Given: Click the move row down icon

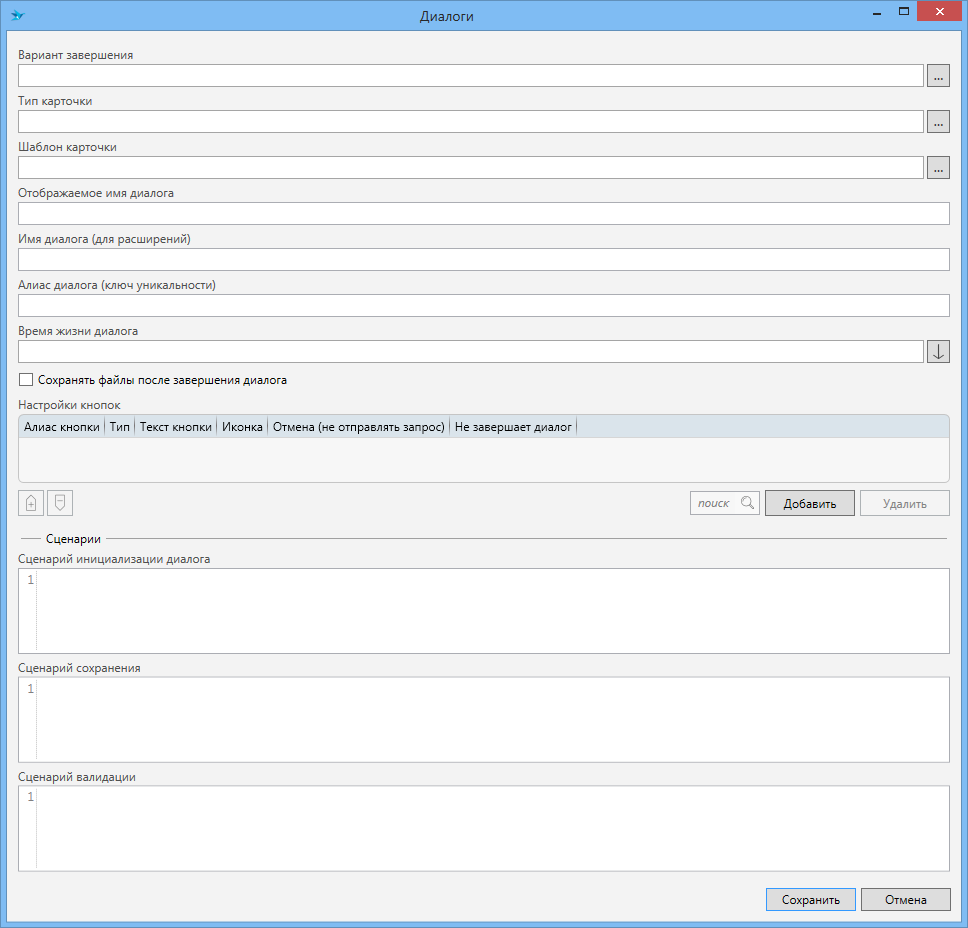Looking at the screenshot, I should (60, 503).
